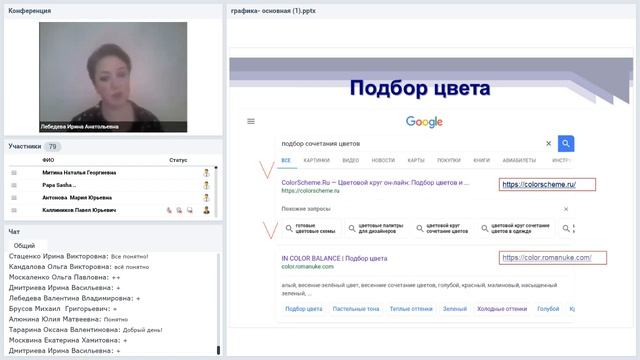Click the green 'color.romanuke.com' URL text
Image resolution: width=640 pixels, height=360 pixels.
point(307,267)
